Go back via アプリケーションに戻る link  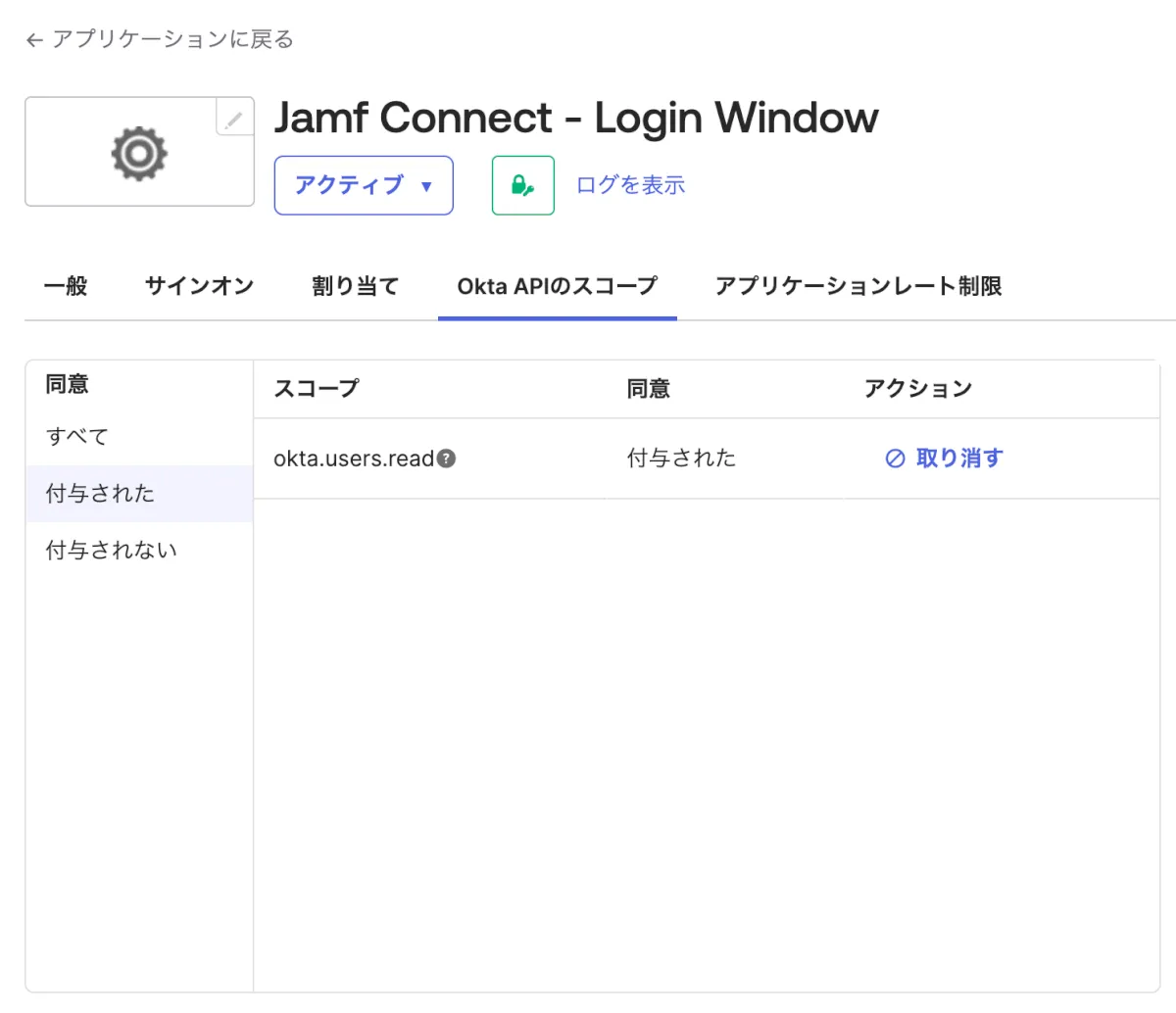pos(160,39)
